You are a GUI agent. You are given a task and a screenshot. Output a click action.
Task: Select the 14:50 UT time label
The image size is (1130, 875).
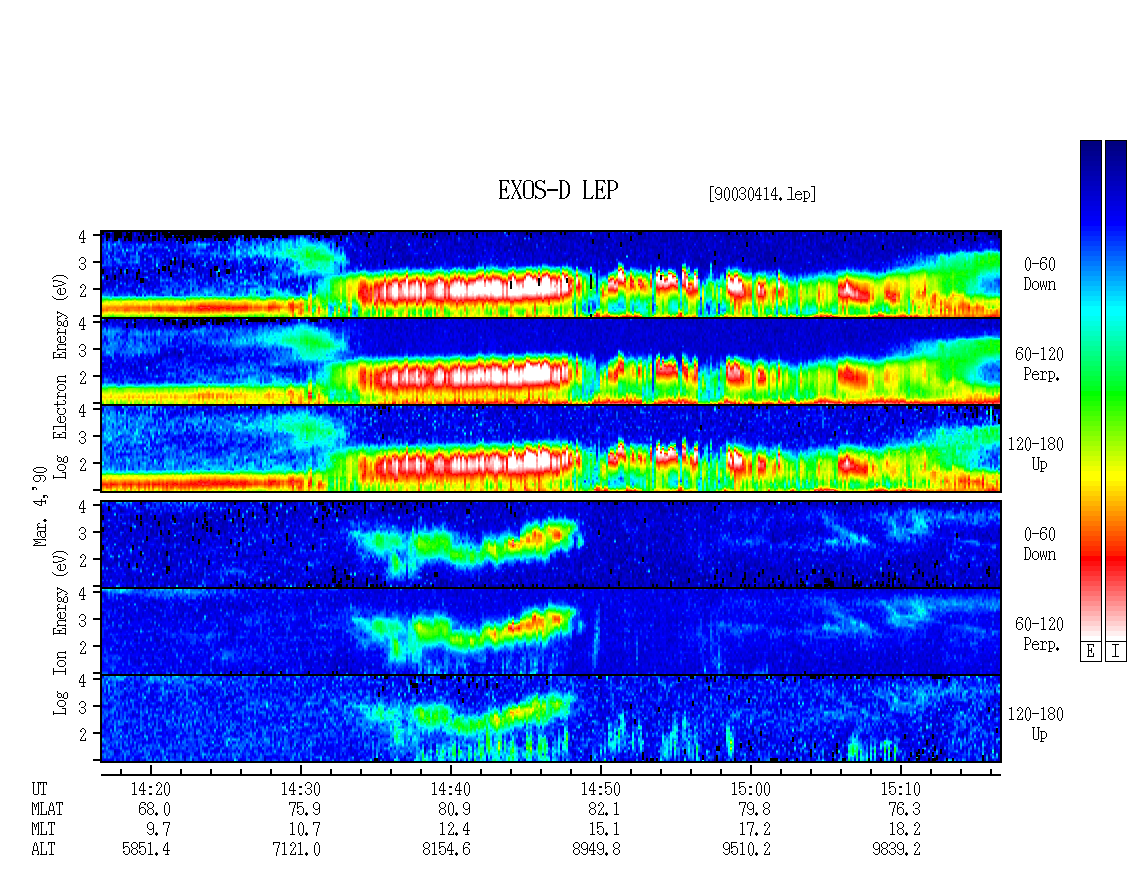click(x=600, y=789)
